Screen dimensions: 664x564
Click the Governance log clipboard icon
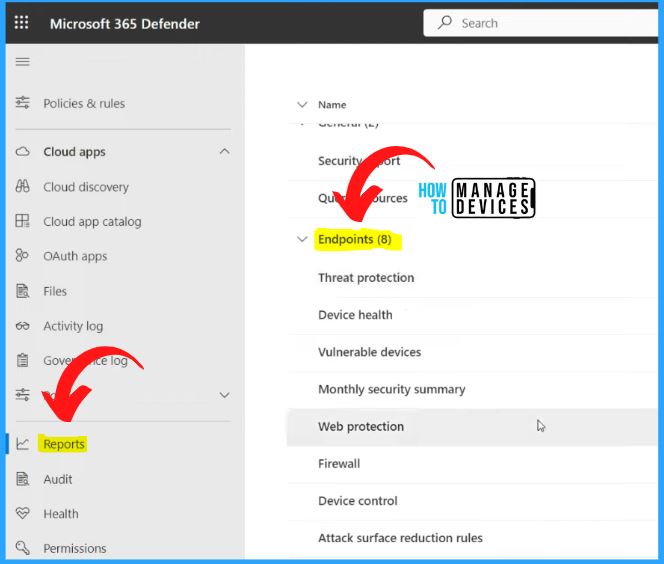coord(22,360)
